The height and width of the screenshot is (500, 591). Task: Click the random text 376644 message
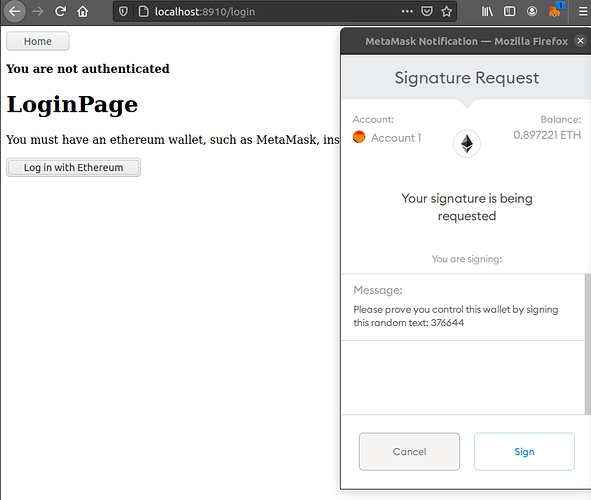point(456,316)
